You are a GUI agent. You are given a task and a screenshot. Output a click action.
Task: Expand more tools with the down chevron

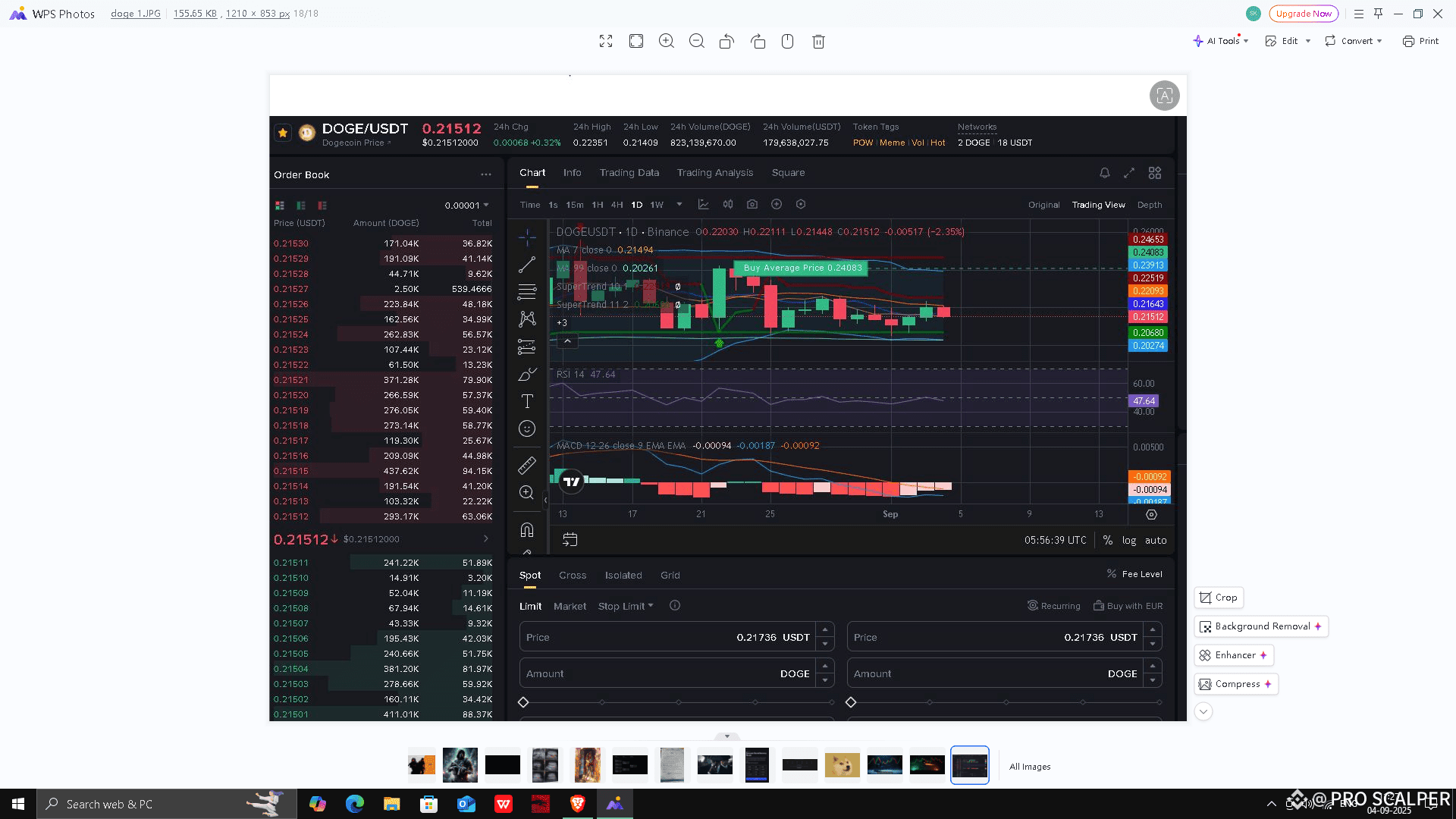[1203, 711]
